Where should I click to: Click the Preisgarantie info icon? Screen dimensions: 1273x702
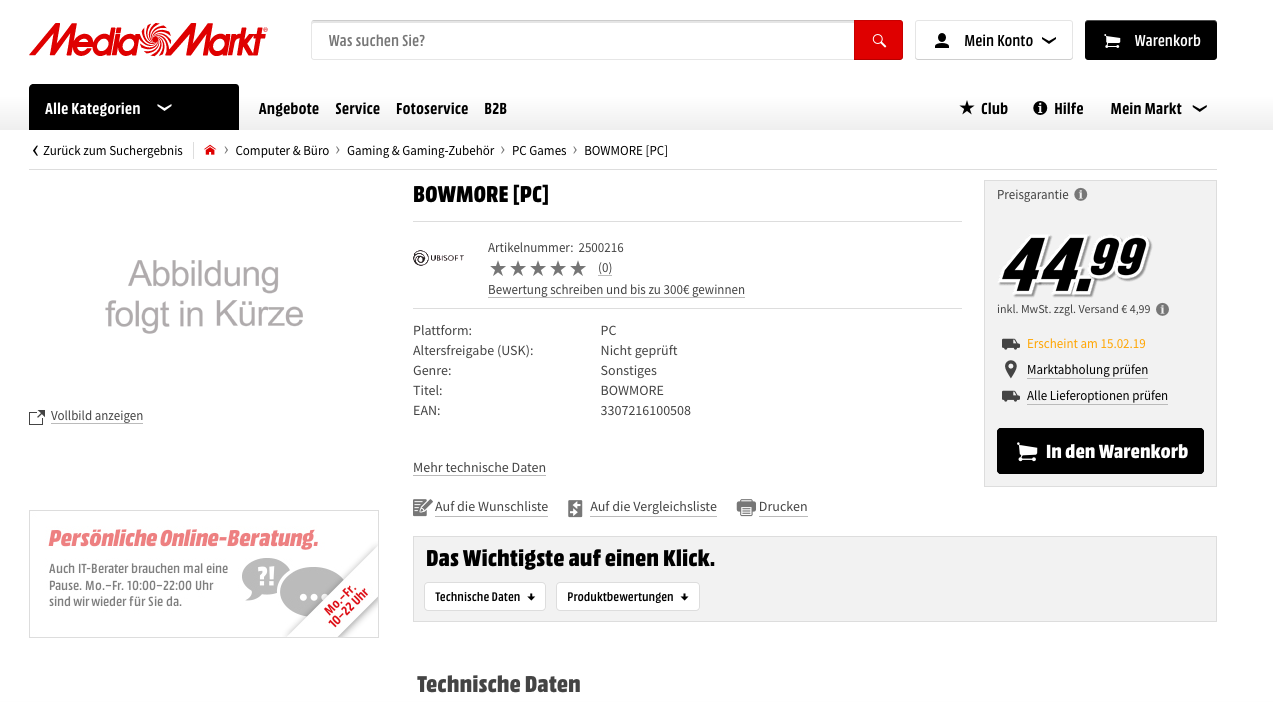(1081, 195)
